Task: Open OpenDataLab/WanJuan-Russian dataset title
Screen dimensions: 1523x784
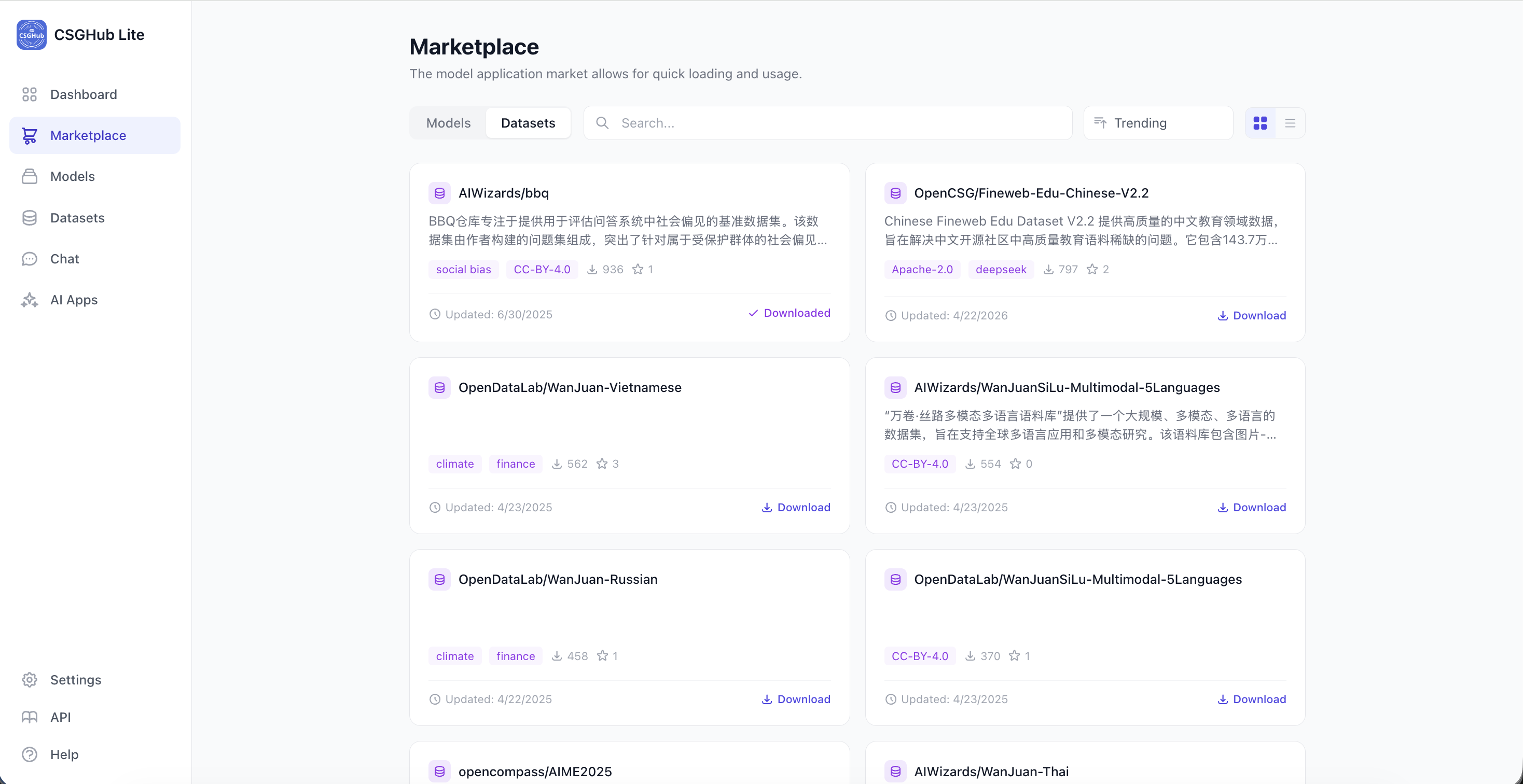Action: click(558, 580)
